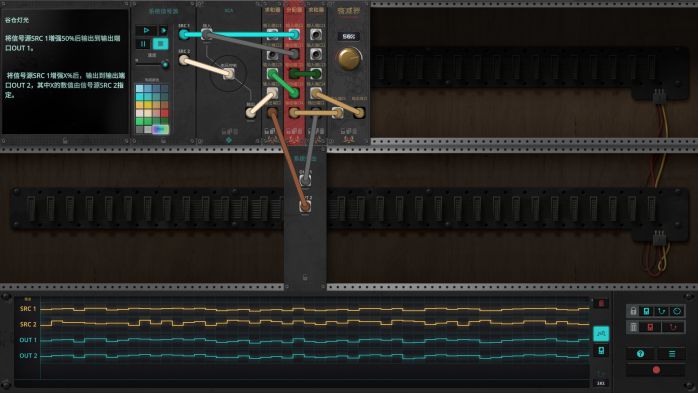Click the cyan module icon next to lock
The width and height of the screenshot is (698, 393).
[646, 311]
